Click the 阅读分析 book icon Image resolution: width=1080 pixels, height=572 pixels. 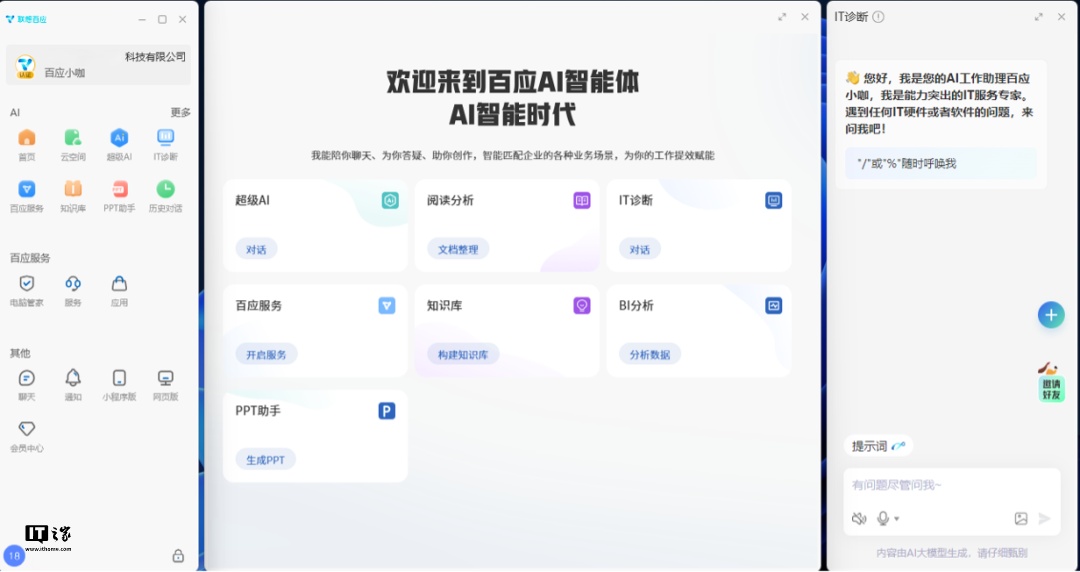[x=582, y=201]
